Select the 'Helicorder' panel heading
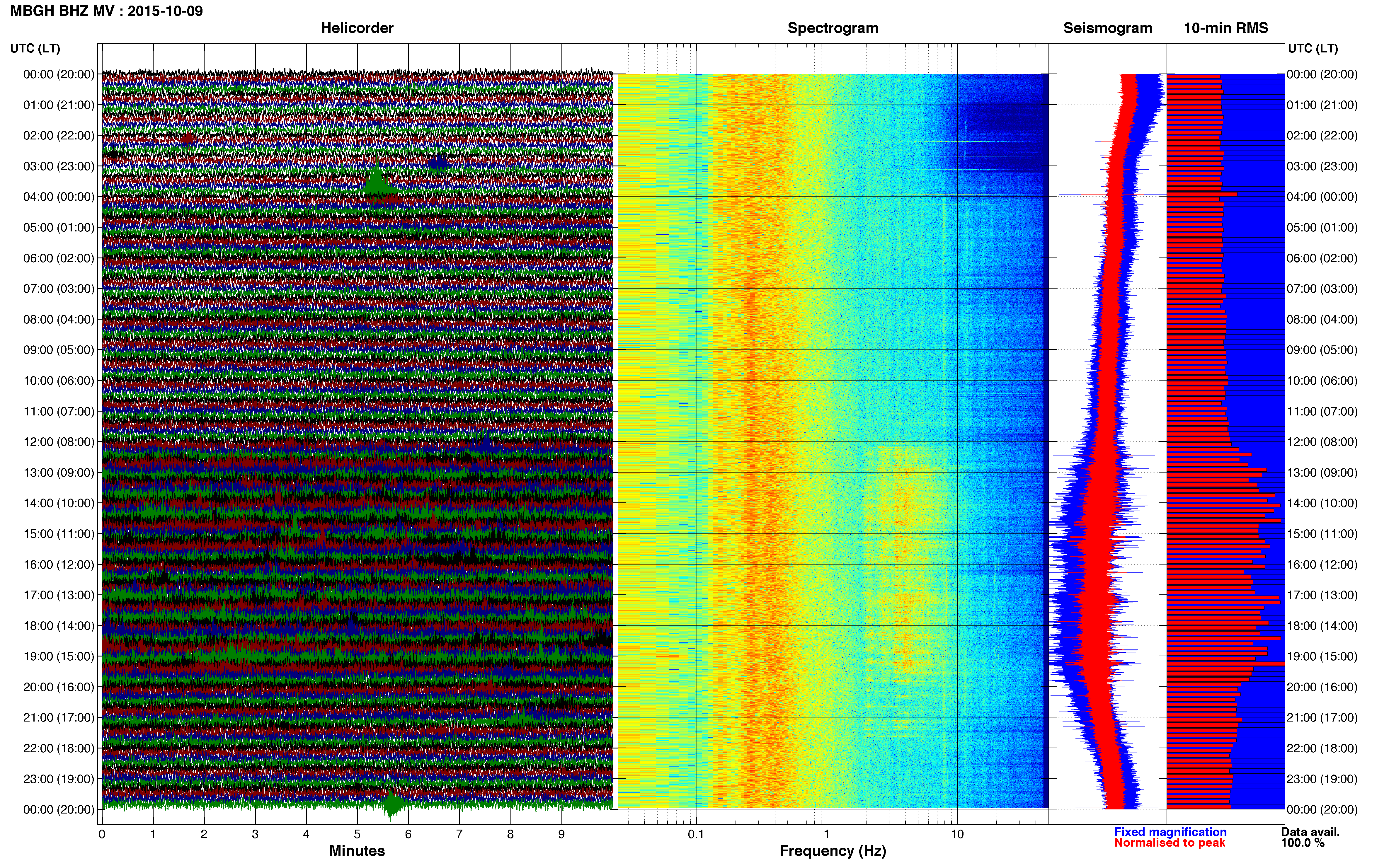 click(x=357, y=28)
